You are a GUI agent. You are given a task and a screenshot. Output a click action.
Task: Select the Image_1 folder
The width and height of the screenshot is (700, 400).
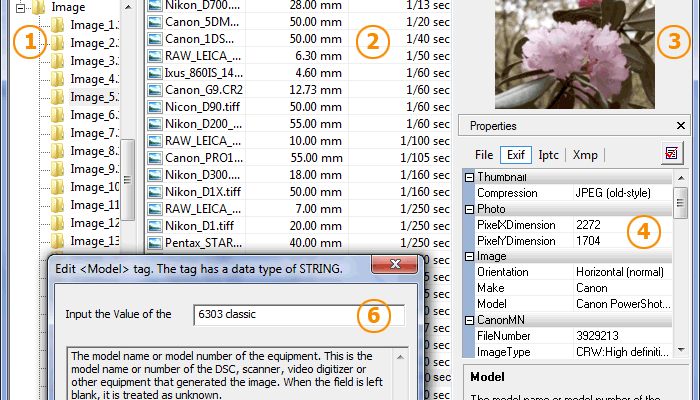pyautogui.click(x=94, y=25)
